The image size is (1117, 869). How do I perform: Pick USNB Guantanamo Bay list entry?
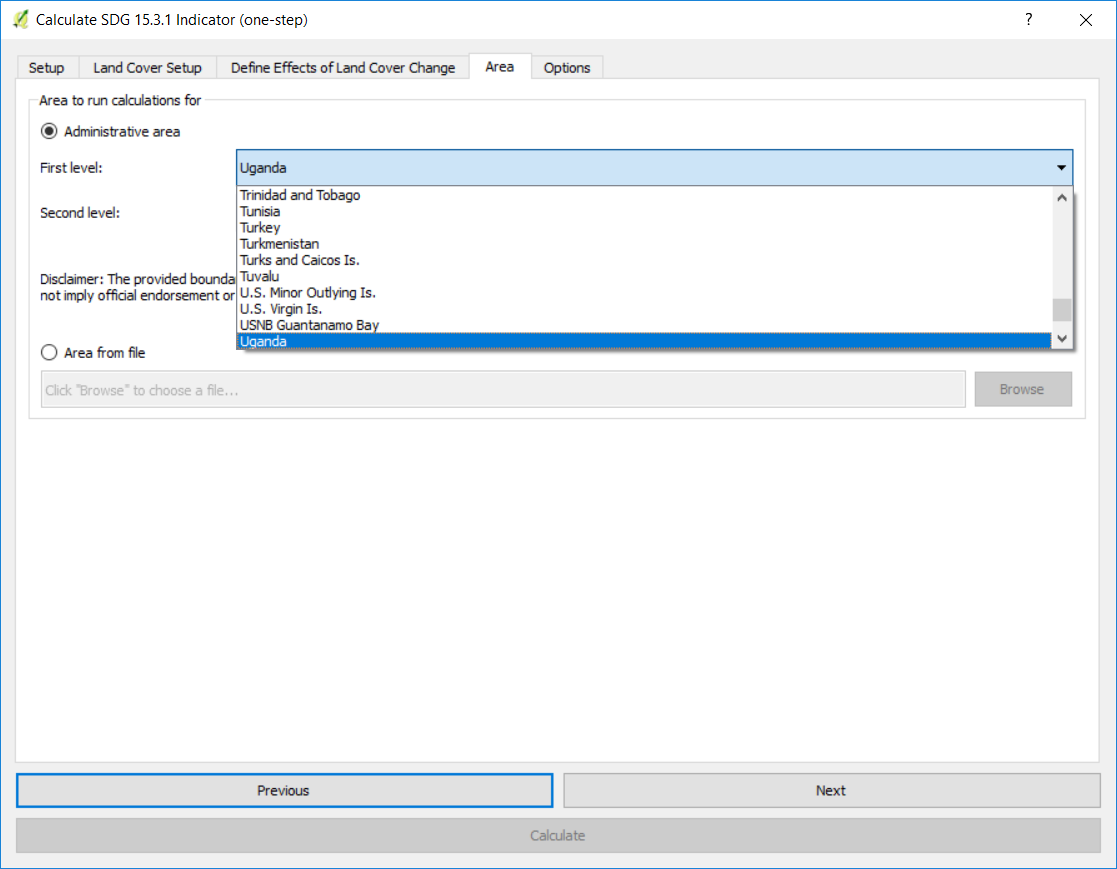tap(309, 325)
